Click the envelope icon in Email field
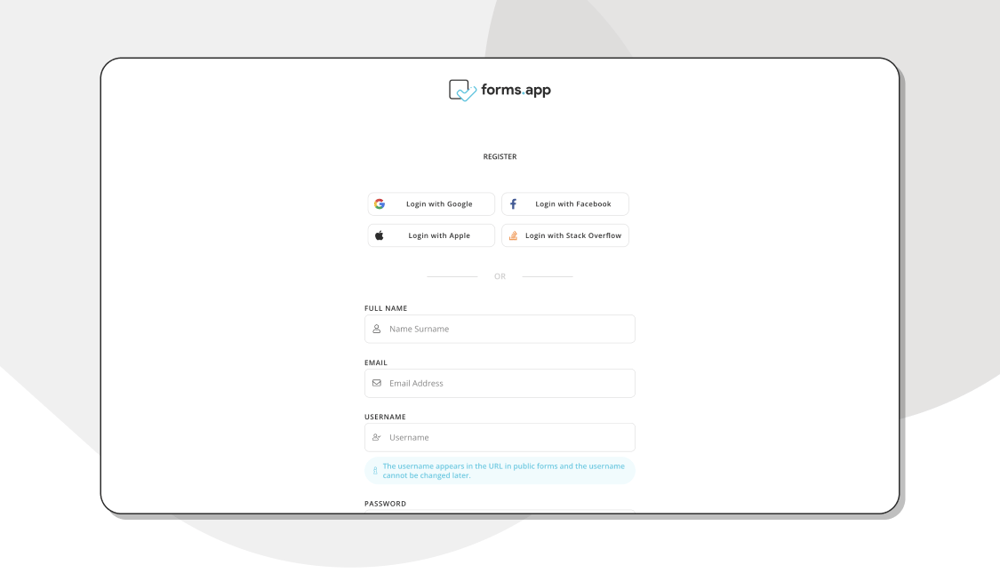The image size is (1000, 573). click(x=377, y=383)
